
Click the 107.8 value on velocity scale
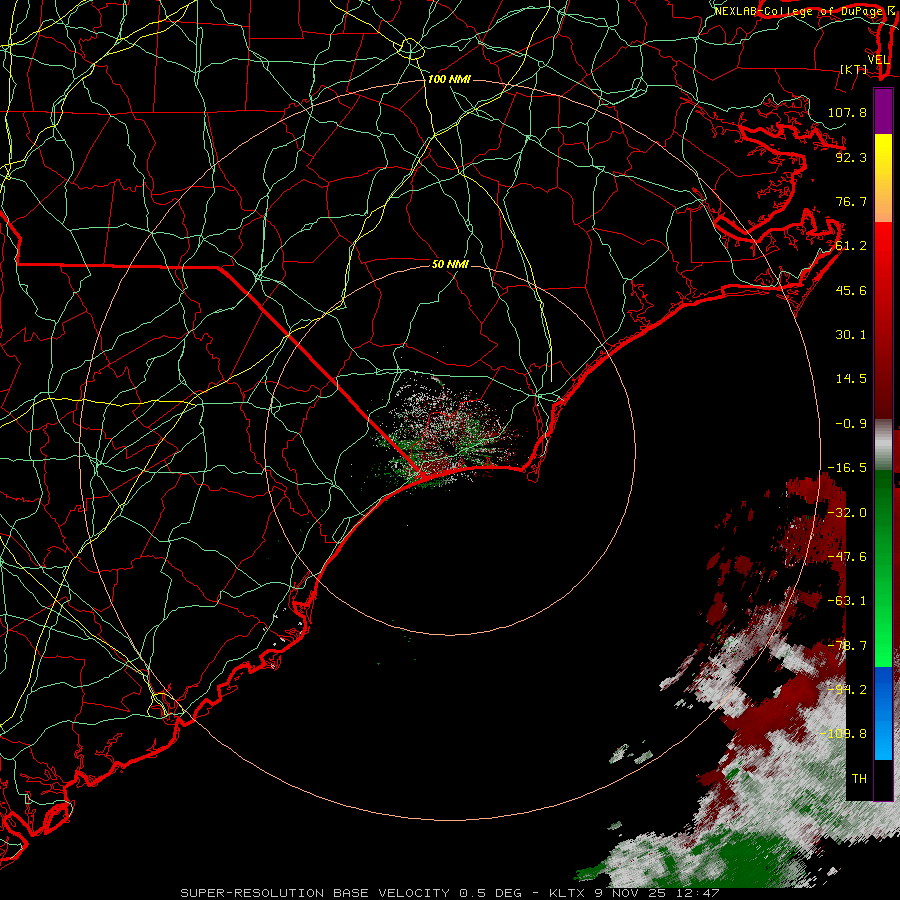(x=847, y=112)
